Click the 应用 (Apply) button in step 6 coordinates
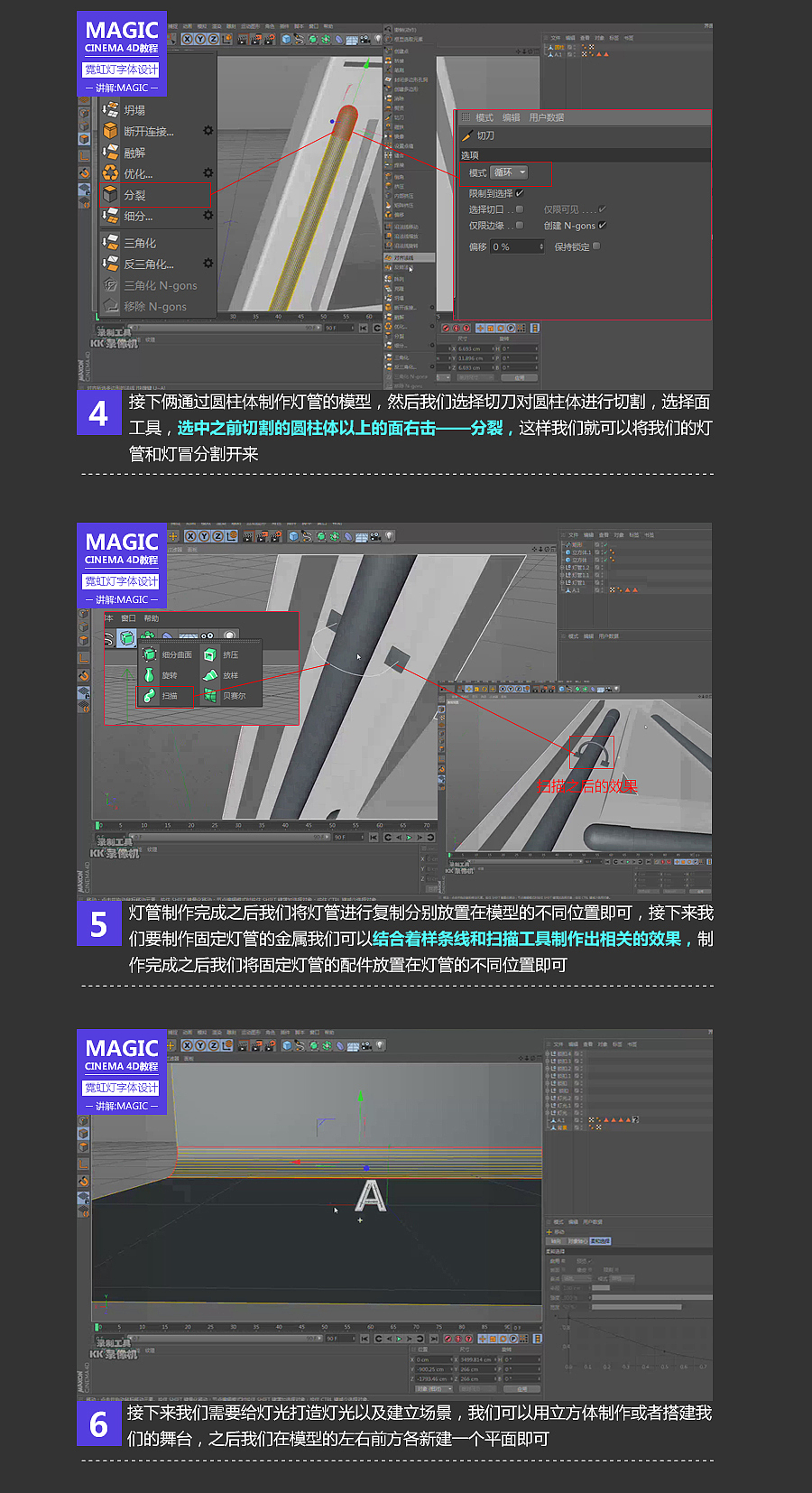 521,1388
